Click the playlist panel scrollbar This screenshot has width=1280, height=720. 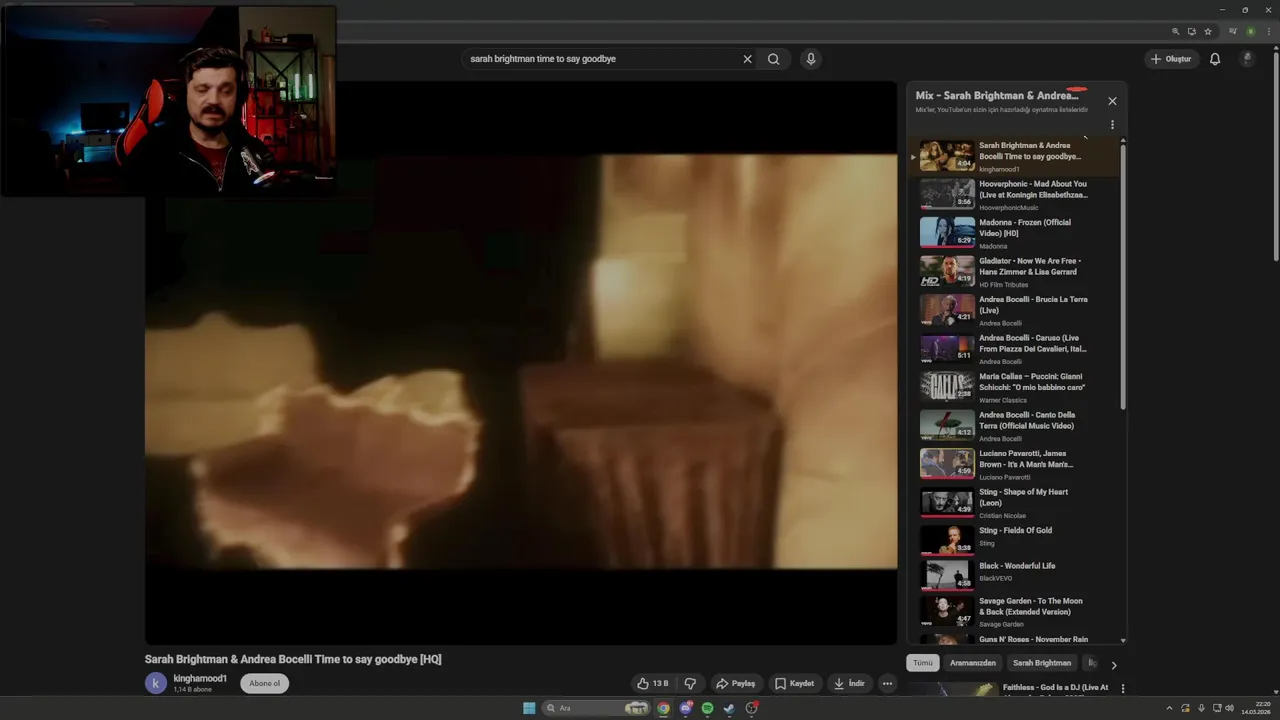[1123, 275]
